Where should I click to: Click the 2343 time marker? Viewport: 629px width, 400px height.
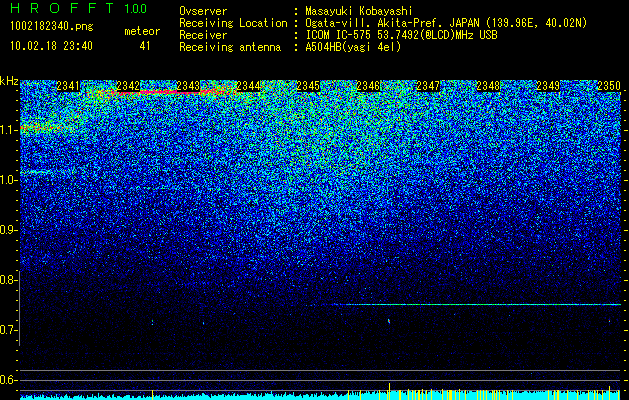(x=188, y=86)
